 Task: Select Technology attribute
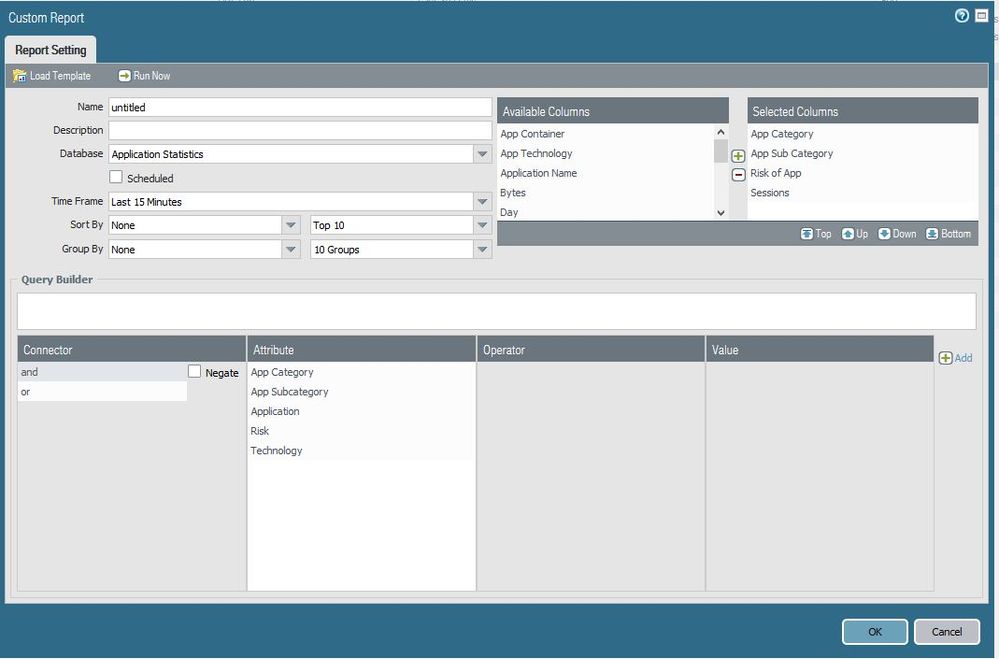(x=361, y=451)
